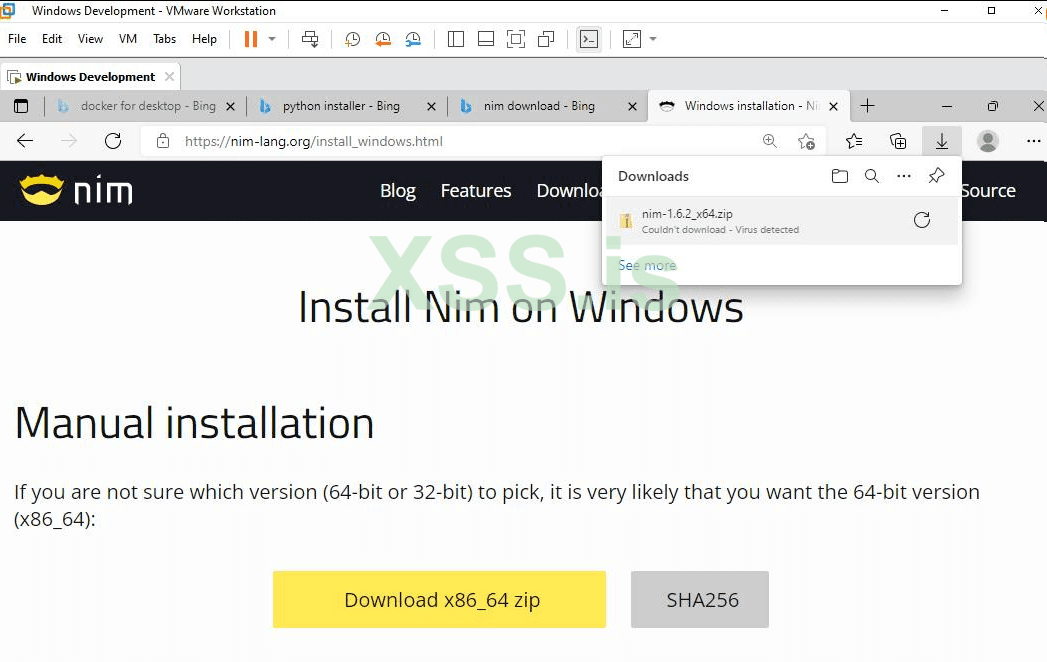
Task: Click the Nim crown logo
Action: [x=41, y=190]
